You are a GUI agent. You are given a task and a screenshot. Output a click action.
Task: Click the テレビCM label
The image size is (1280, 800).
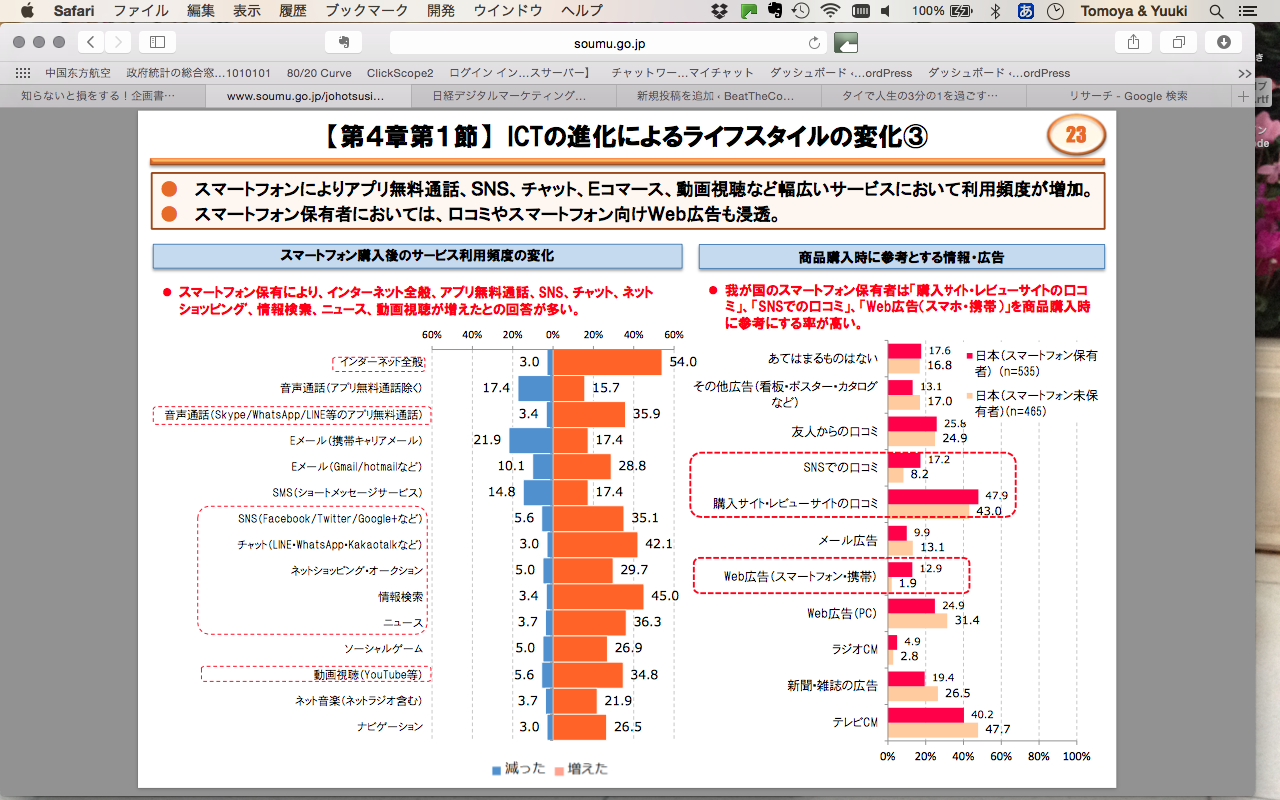tap(855, 721)
